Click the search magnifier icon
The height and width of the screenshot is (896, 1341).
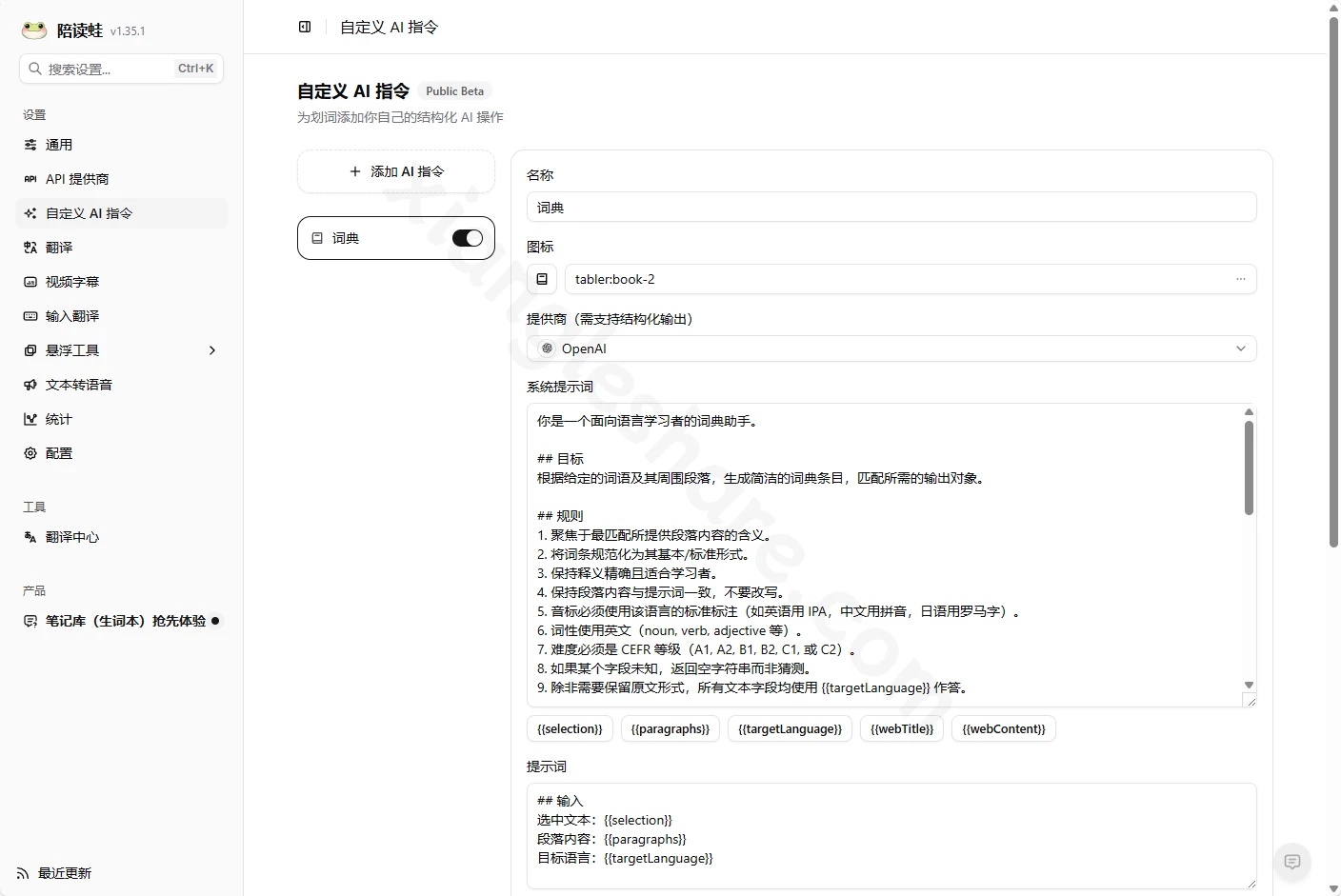coord(35,69)
